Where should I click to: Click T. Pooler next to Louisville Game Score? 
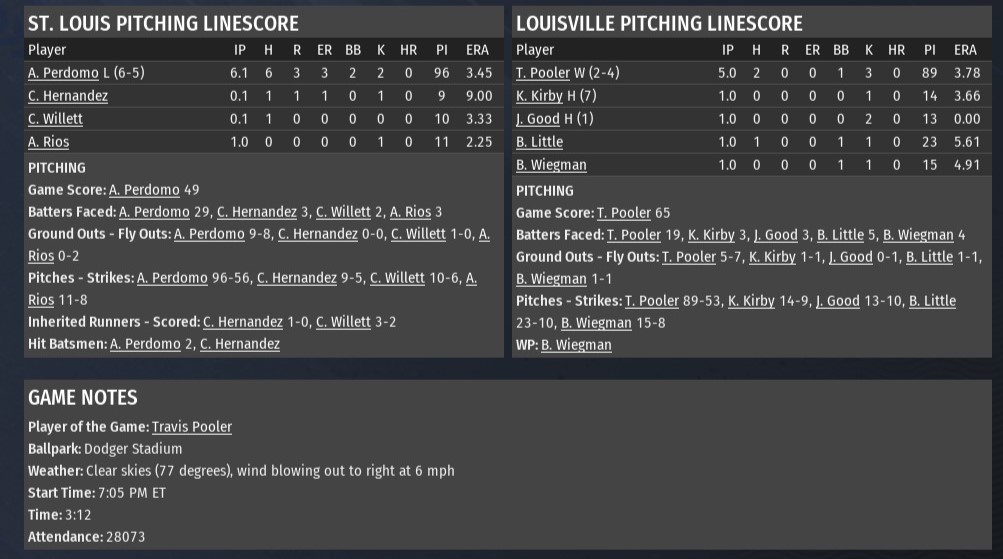[624, 213]
